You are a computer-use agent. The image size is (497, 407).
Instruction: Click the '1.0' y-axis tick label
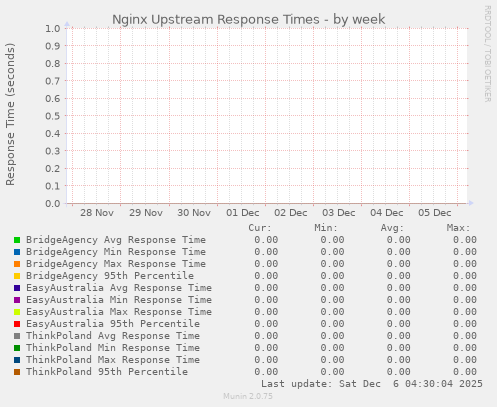click(x=53, y=28)
